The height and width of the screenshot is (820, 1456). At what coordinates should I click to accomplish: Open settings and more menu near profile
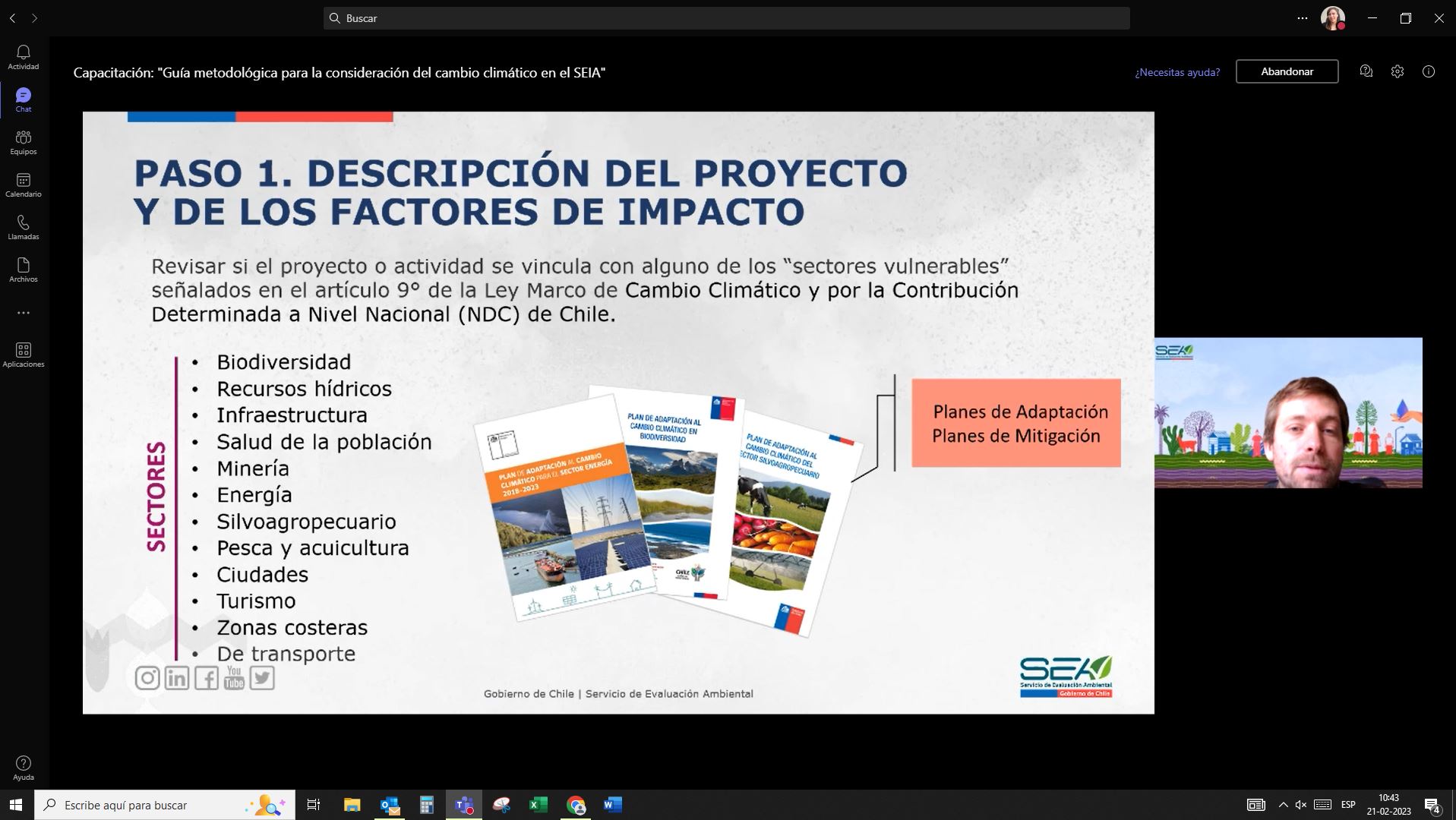click(1303, 18)
